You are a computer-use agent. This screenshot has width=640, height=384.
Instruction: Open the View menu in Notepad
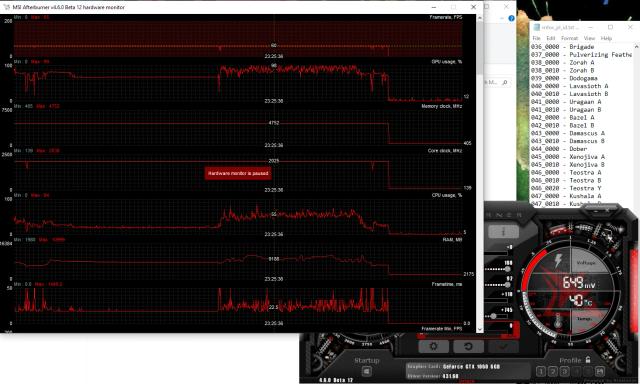pyautogui.click(x=589, y=38)
